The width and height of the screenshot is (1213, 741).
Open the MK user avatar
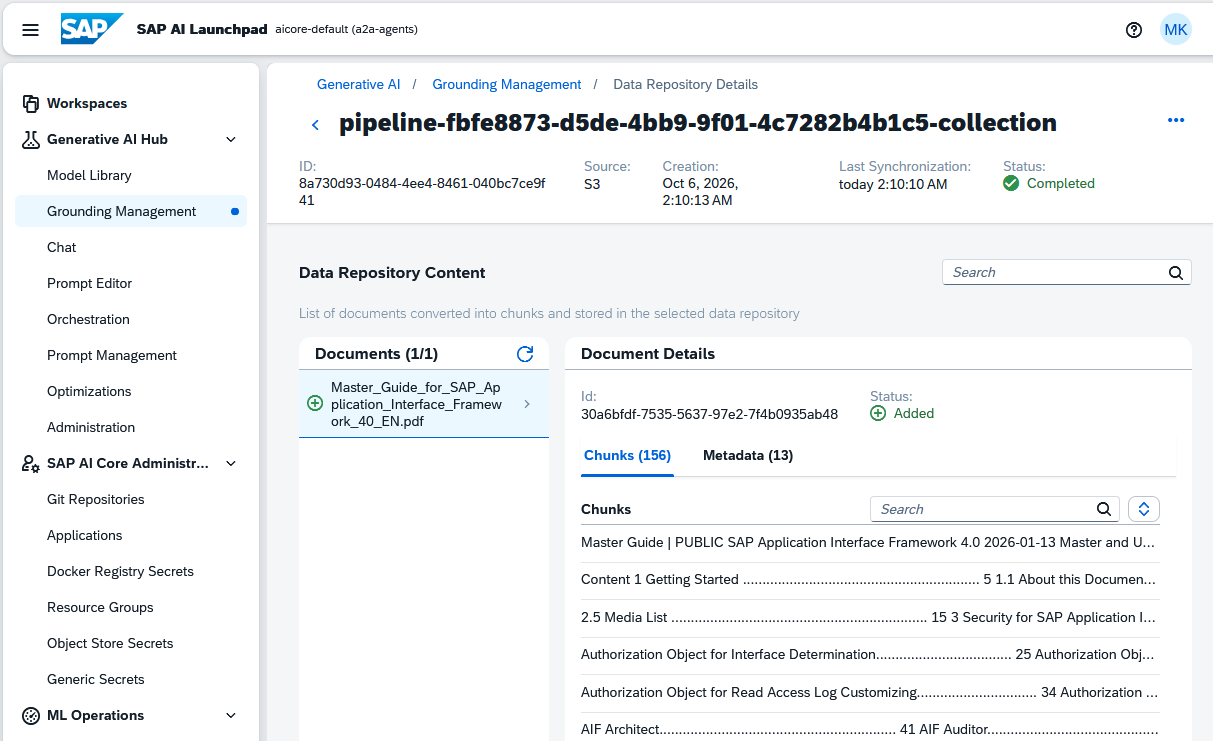pos(1176,30)
